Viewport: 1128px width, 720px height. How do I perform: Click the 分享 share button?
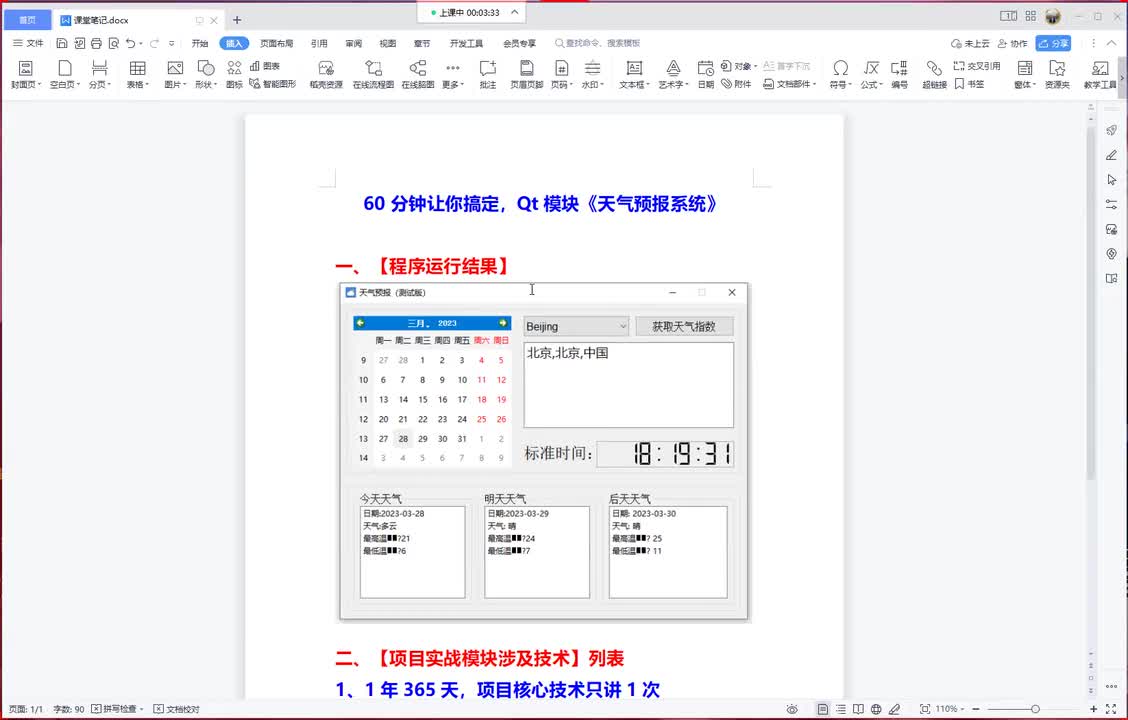[x=1053, y=43]
